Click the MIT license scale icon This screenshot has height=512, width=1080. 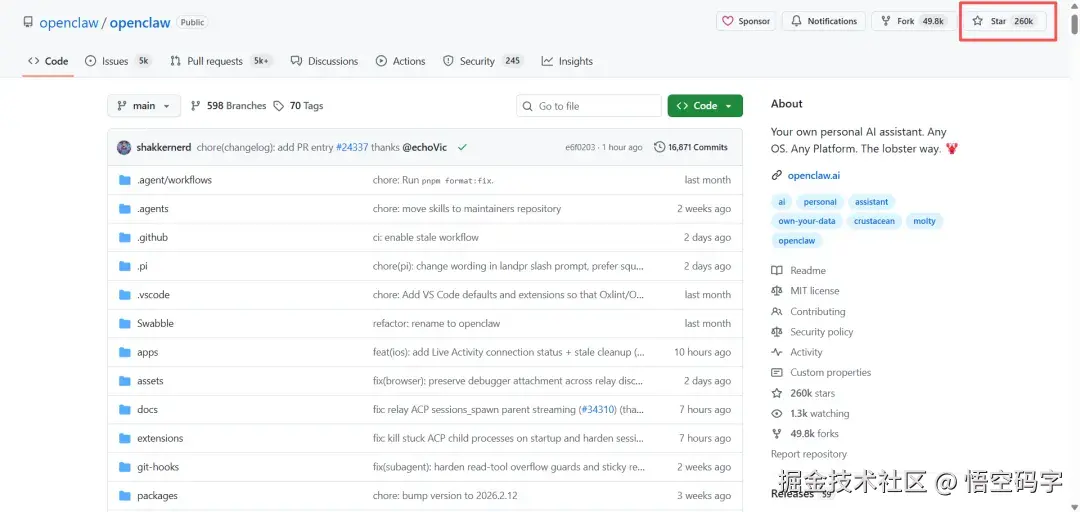click(x=777, y=291)
